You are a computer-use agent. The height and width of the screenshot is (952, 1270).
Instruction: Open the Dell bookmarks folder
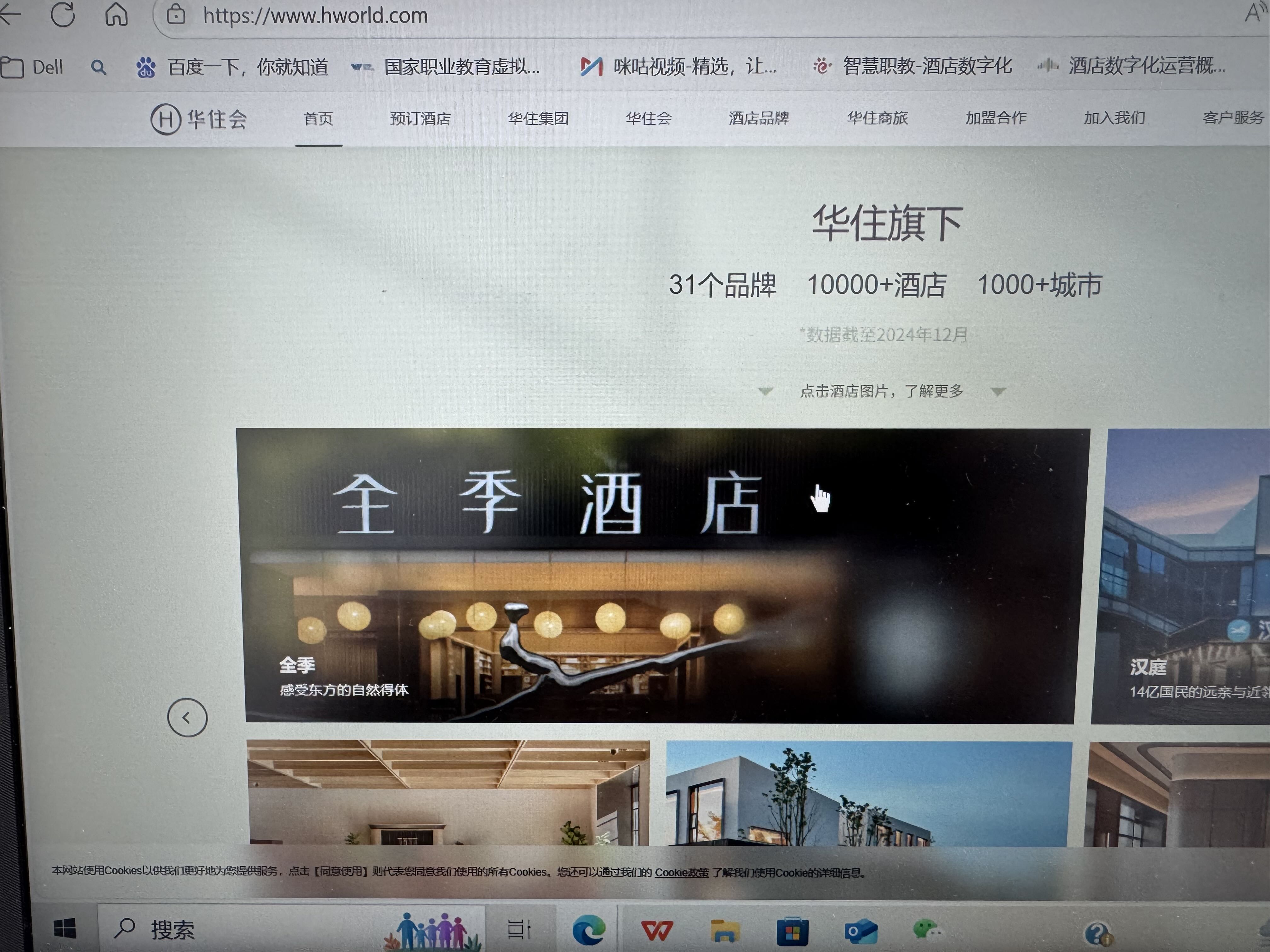[x=31, y=68]
